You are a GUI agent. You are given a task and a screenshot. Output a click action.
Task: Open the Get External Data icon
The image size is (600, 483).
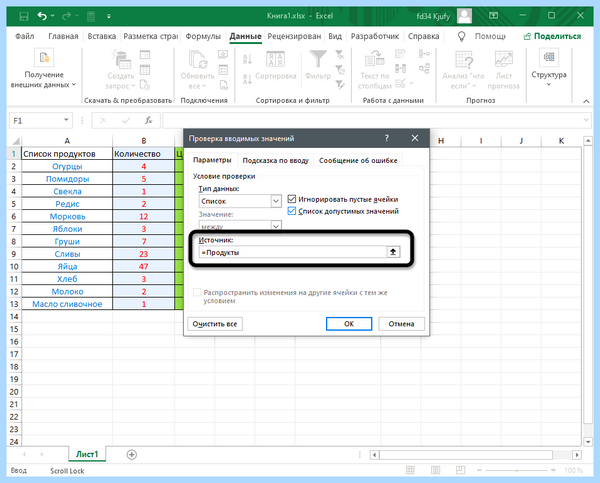(44, 58)
